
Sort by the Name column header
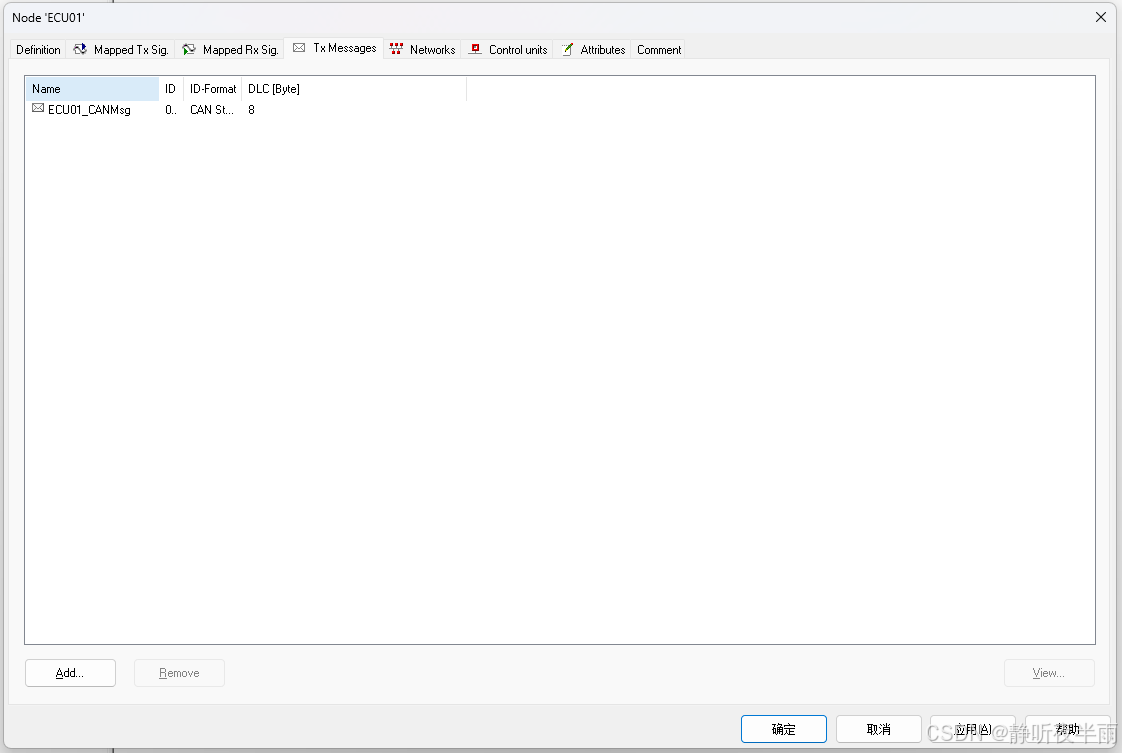tap(92, 89)
